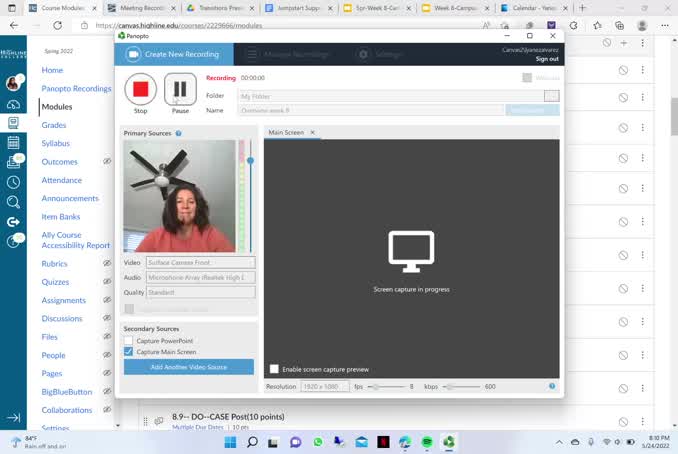Click hidden eye icon next to Rubrics
678x454 pixels.
click(107, 263)
